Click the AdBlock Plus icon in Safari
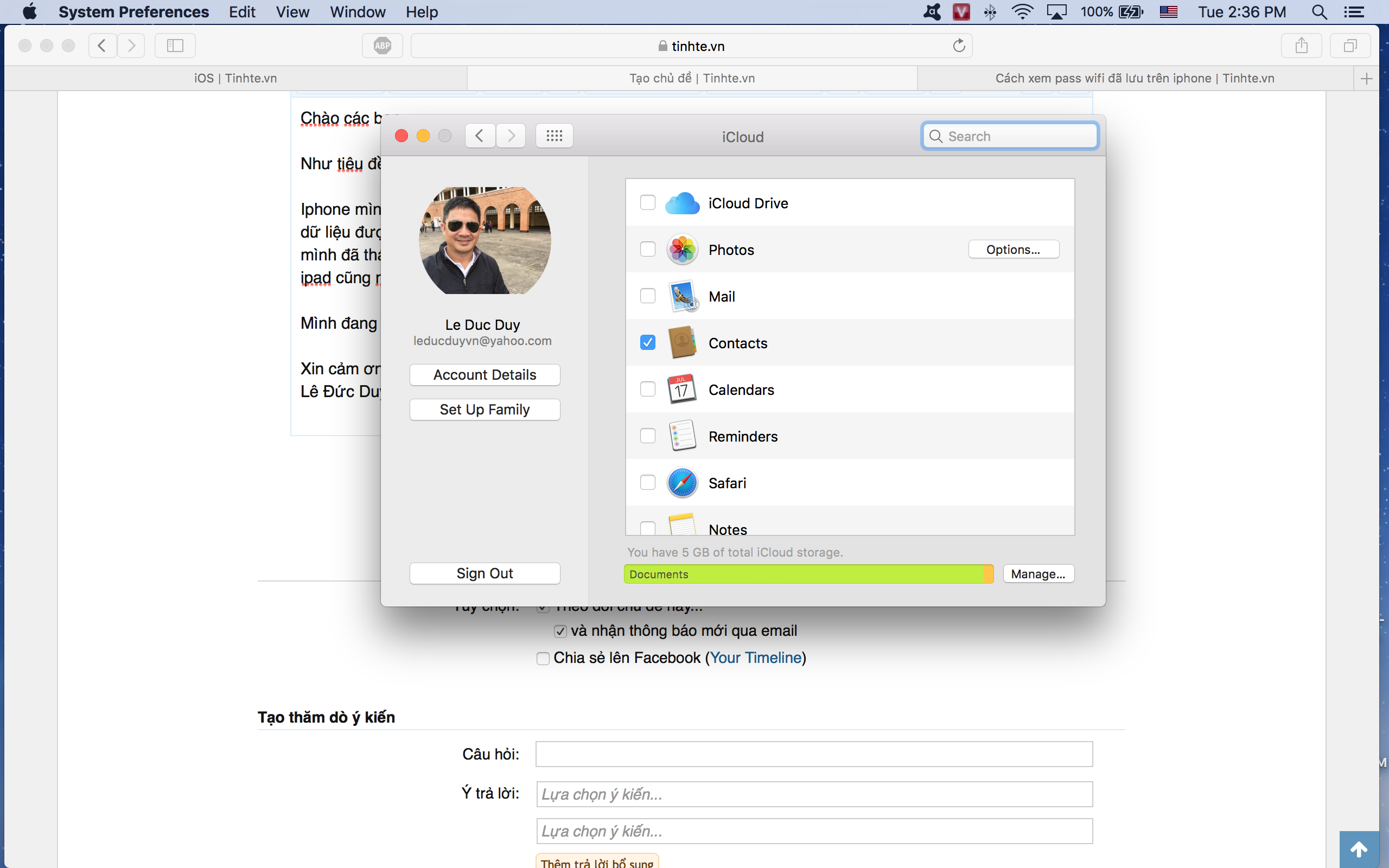 pos(383,46)
